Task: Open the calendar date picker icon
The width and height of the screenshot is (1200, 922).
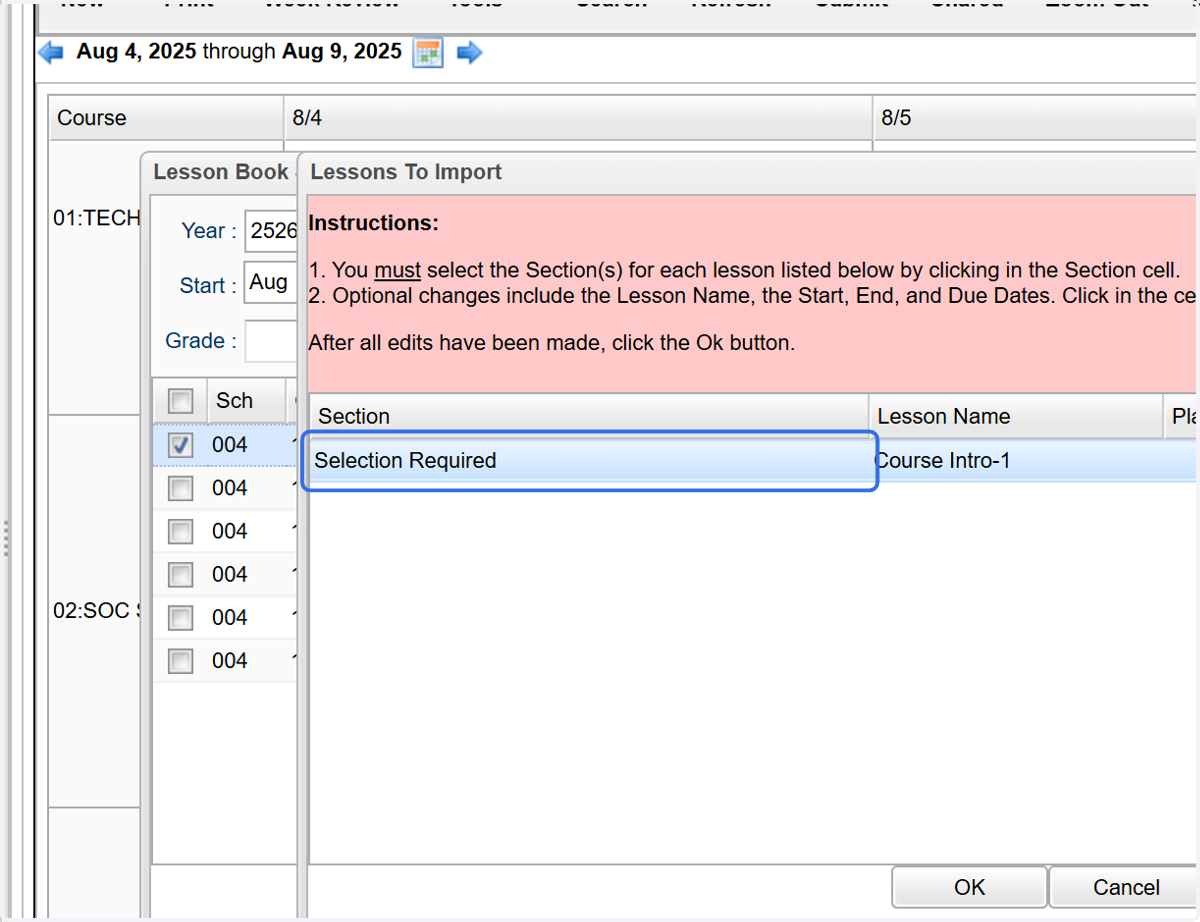Action: [428, 53]
